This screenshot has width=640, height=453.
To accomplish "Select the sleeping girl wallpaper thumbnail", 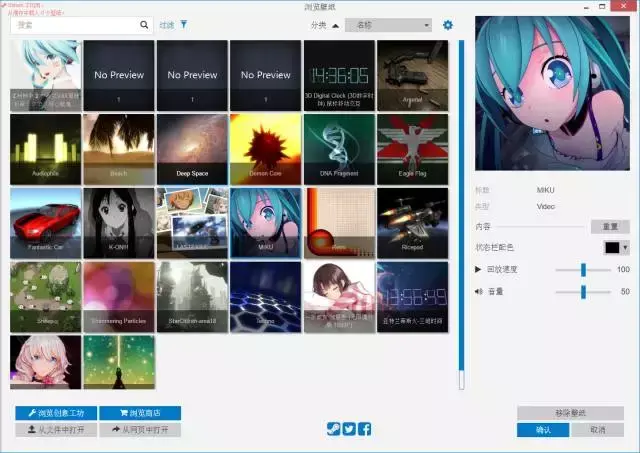I will [x=339, y=297].
